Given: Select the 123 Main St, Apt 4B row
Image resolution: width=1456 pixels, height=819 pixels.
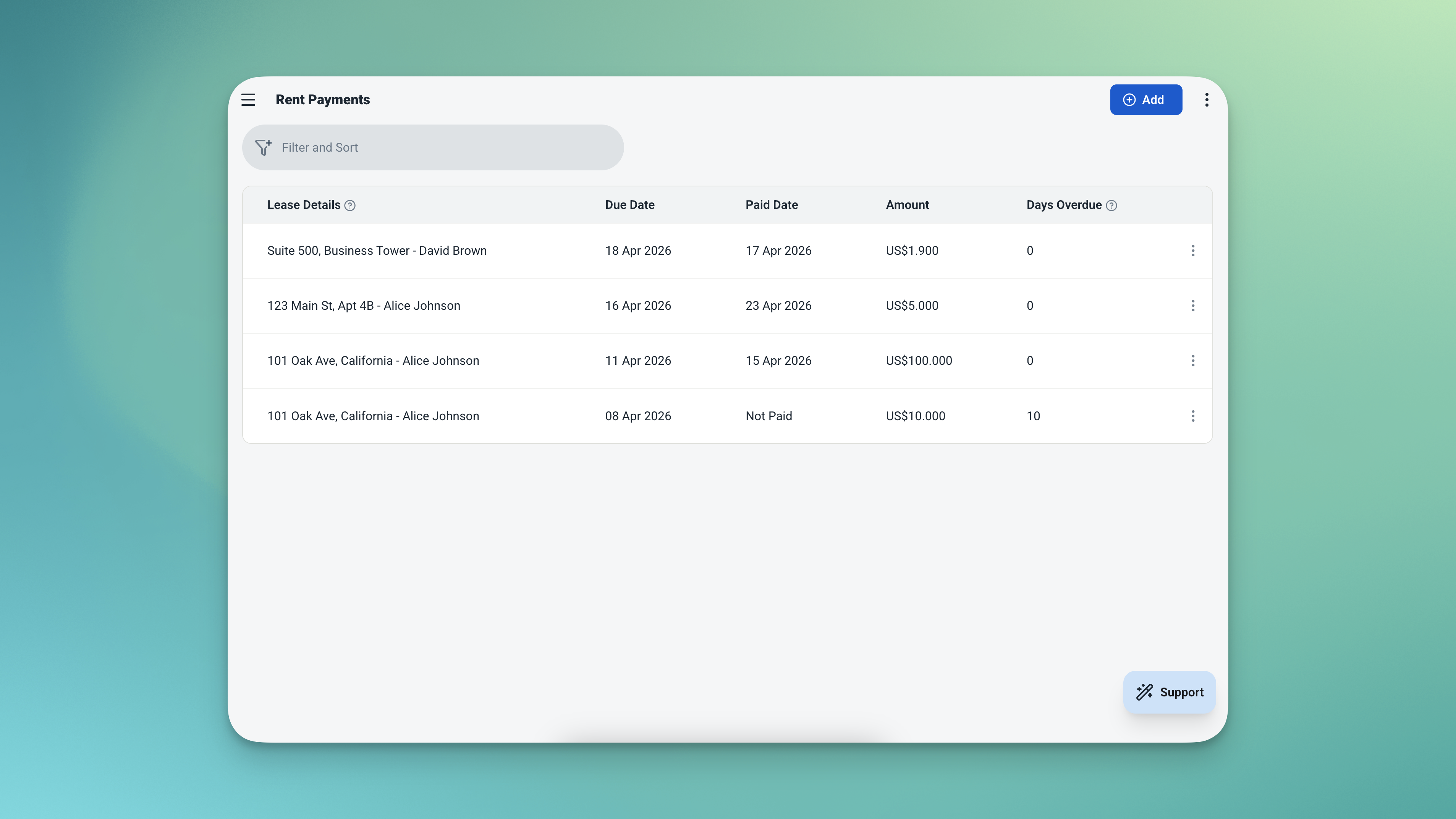Looking at the screenshot, I should coord(364,306).
